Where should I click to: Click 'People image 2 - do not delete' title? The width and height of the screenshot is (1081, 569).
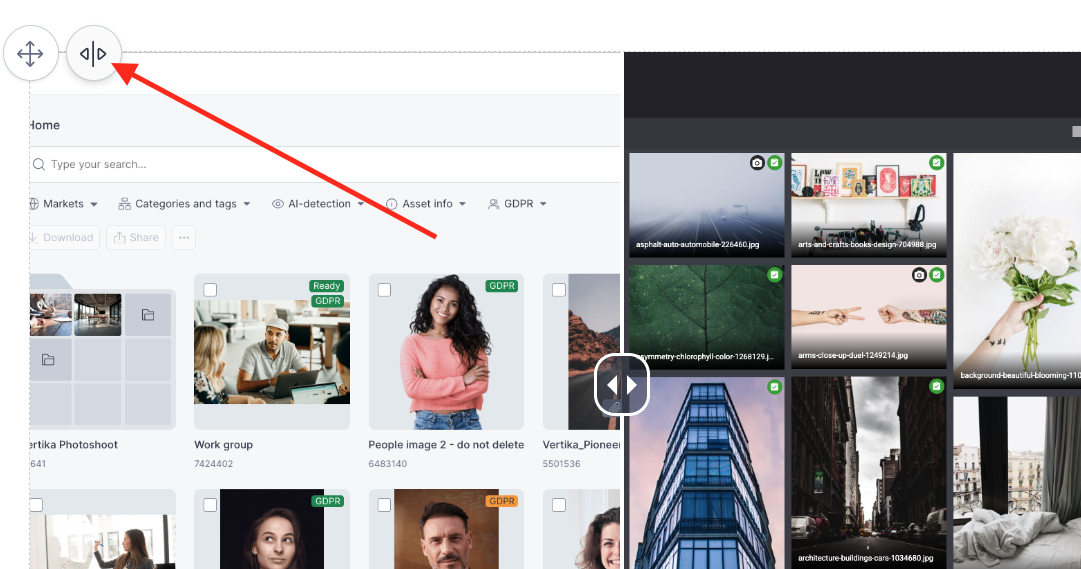tap(446, 445)
